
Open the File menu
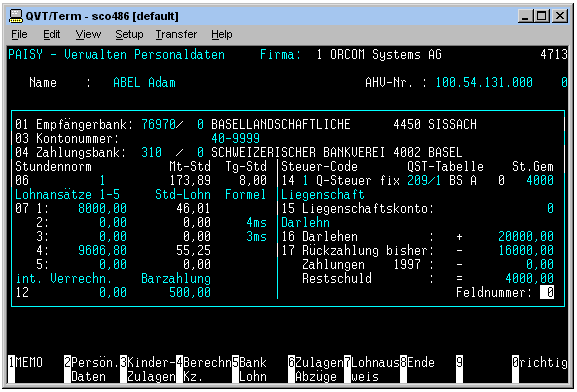point(19,34)
